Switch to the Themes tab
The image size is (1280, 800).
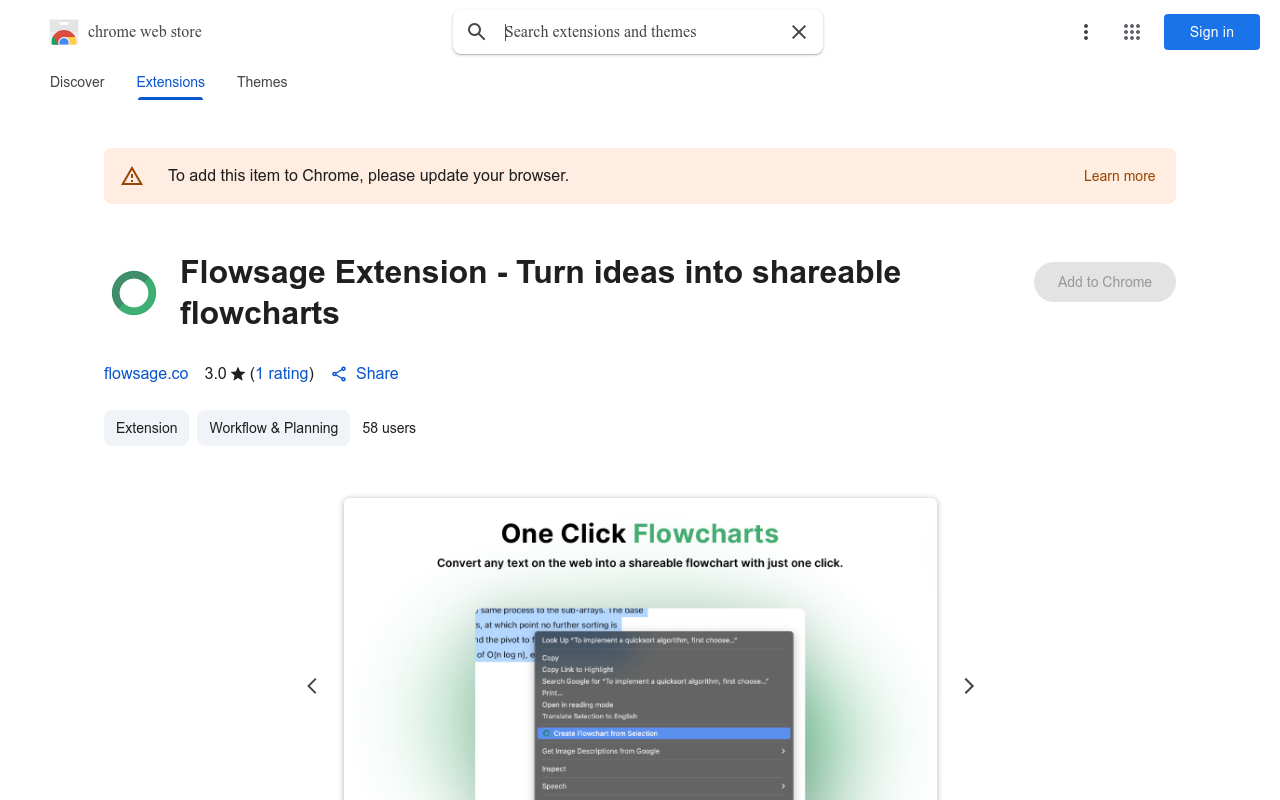pos(262,82)
